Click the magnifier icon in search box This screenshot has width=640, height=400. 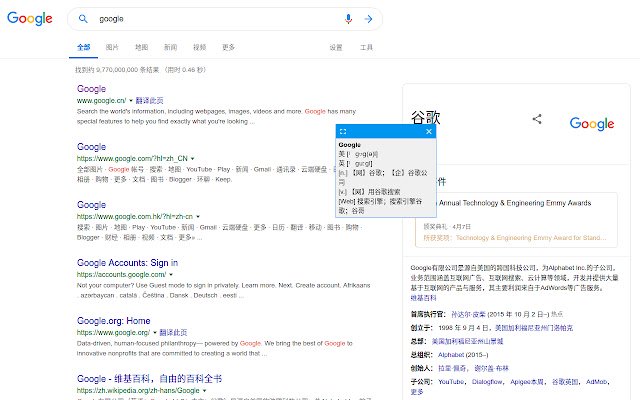click(x=83, y=19)
